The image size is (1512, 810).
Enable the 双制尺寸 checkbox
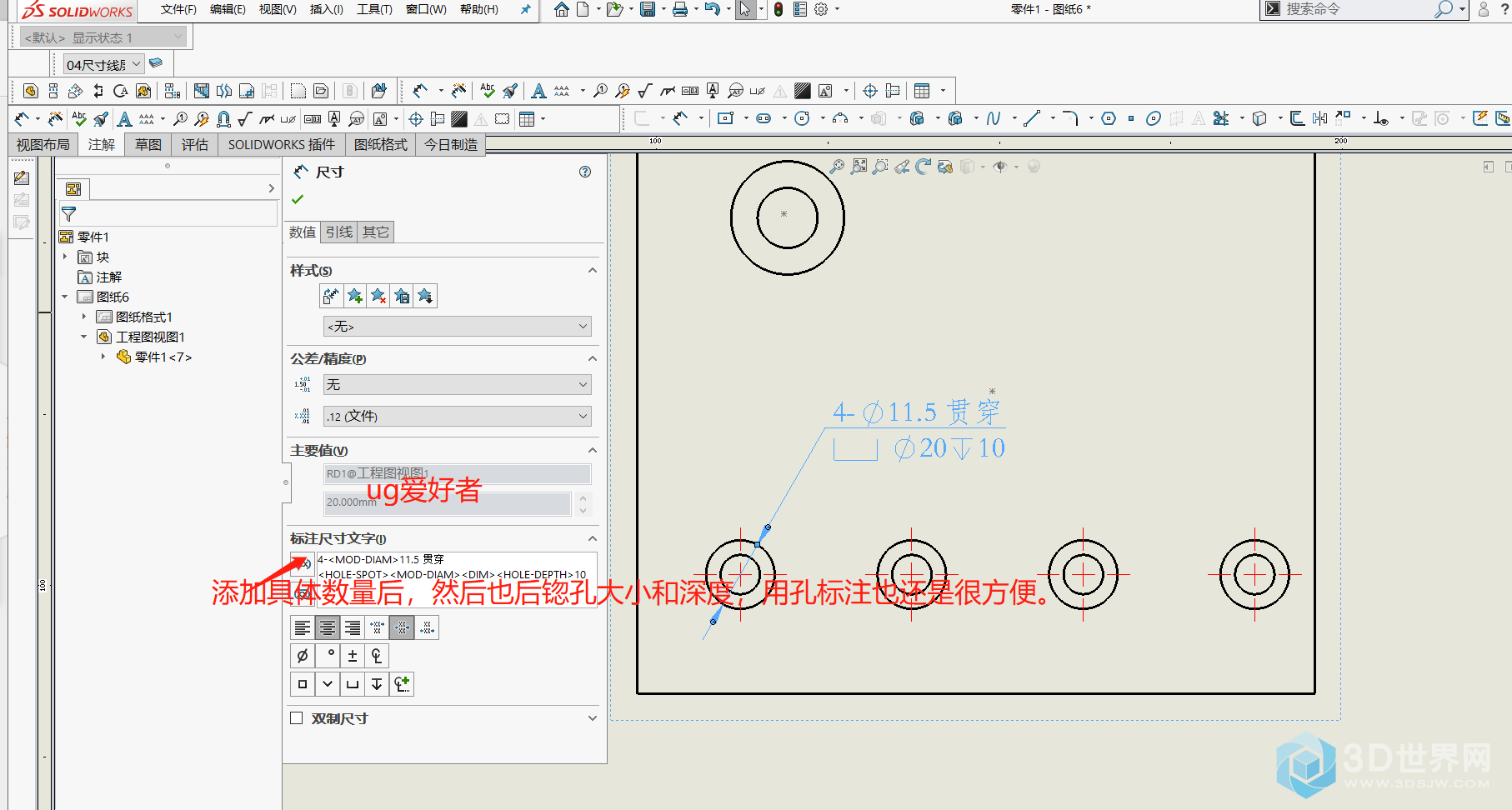296,718
